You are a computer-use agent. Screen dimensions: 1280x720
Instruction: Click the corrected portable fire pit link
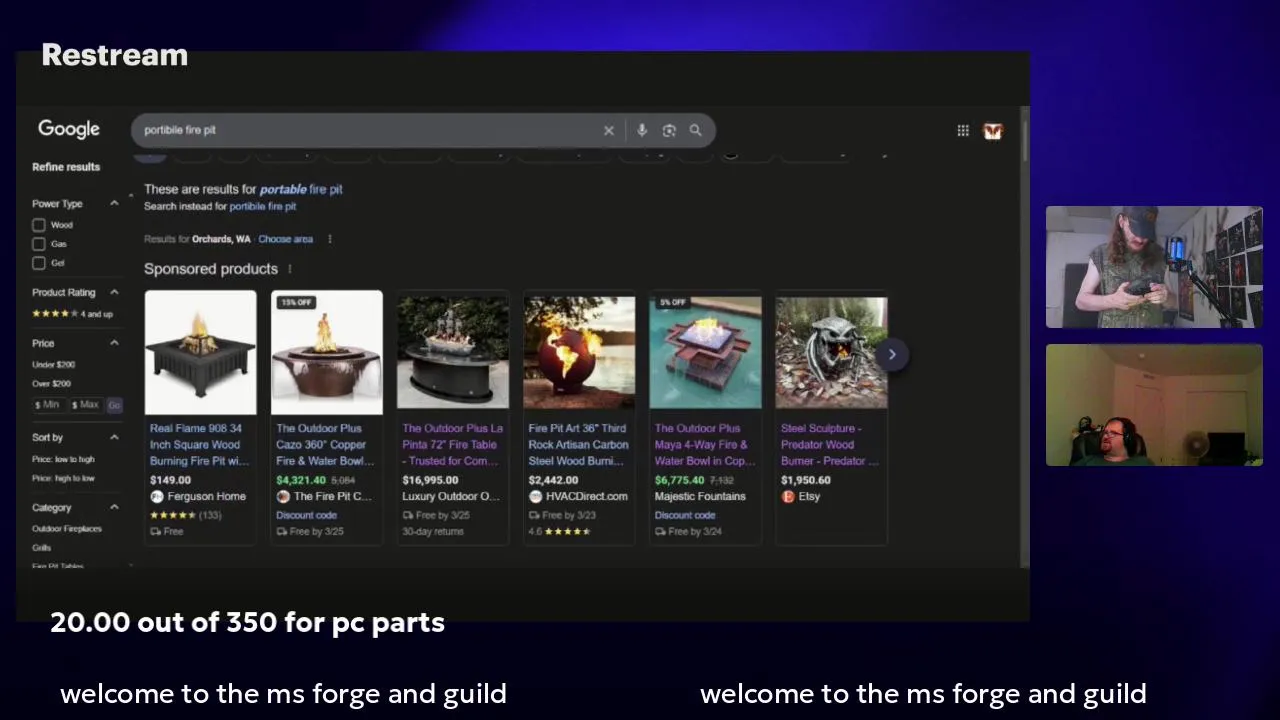[301, 189]
